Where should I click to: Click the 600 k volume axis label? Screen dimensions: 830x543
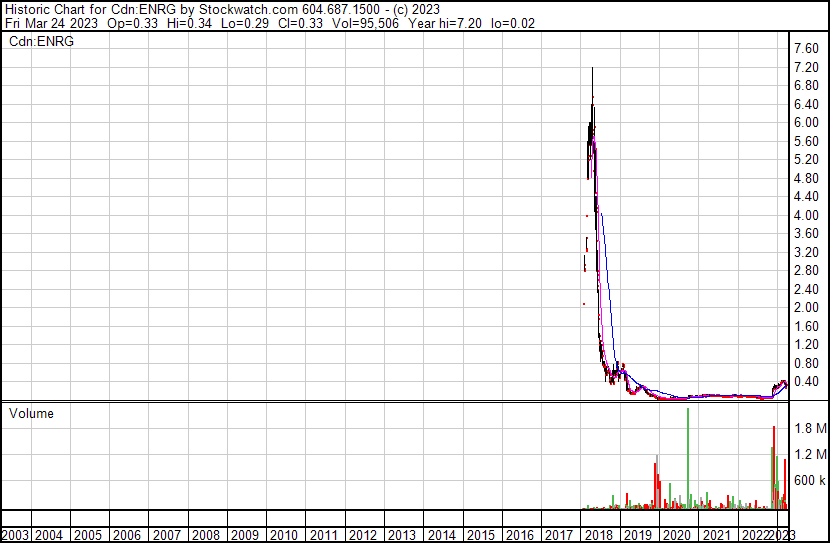pyautogui.click(x=809, y=481)
